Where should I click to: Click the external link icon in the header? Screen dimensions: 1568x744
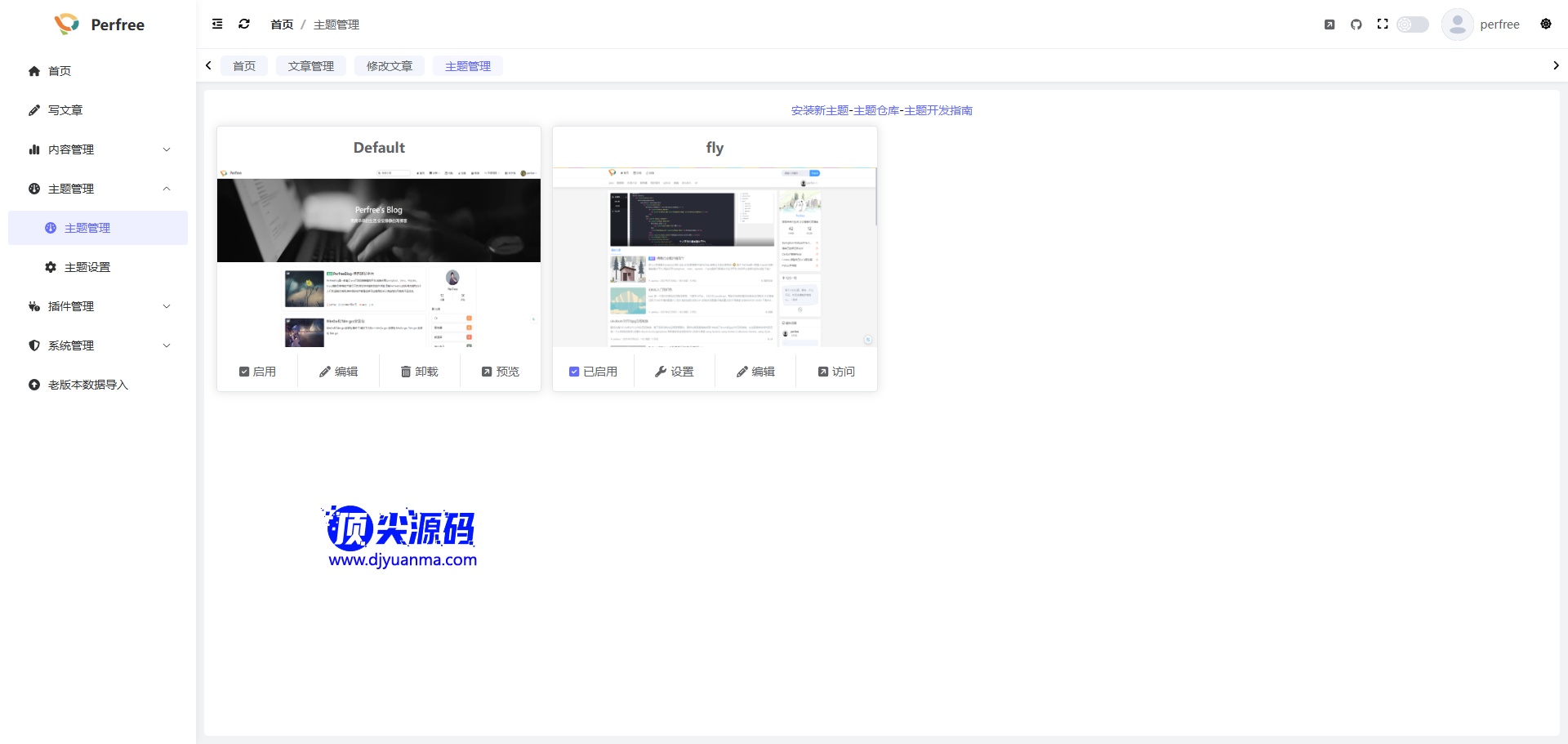tap(1330, 25)
